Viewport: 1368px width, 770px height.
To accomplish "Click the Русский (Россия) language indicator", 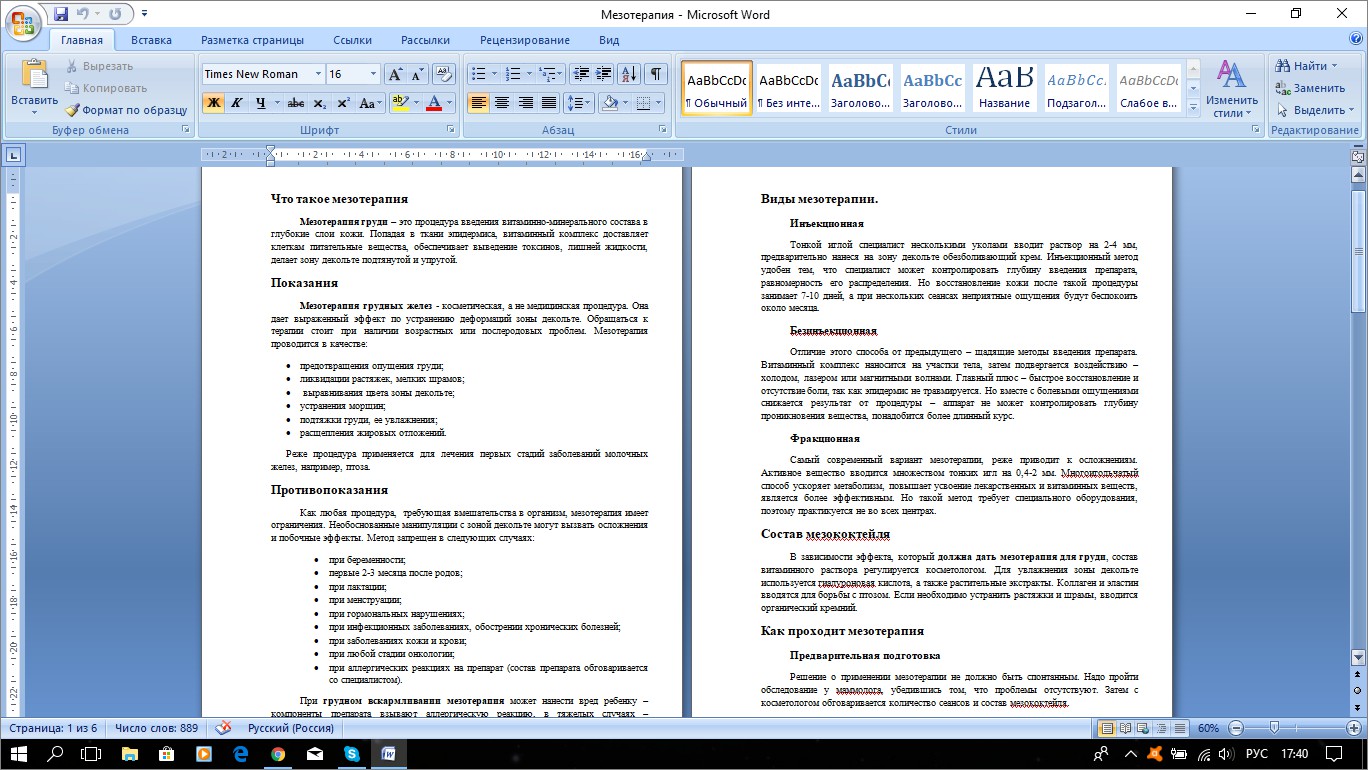I will click(x=291, y=728).
